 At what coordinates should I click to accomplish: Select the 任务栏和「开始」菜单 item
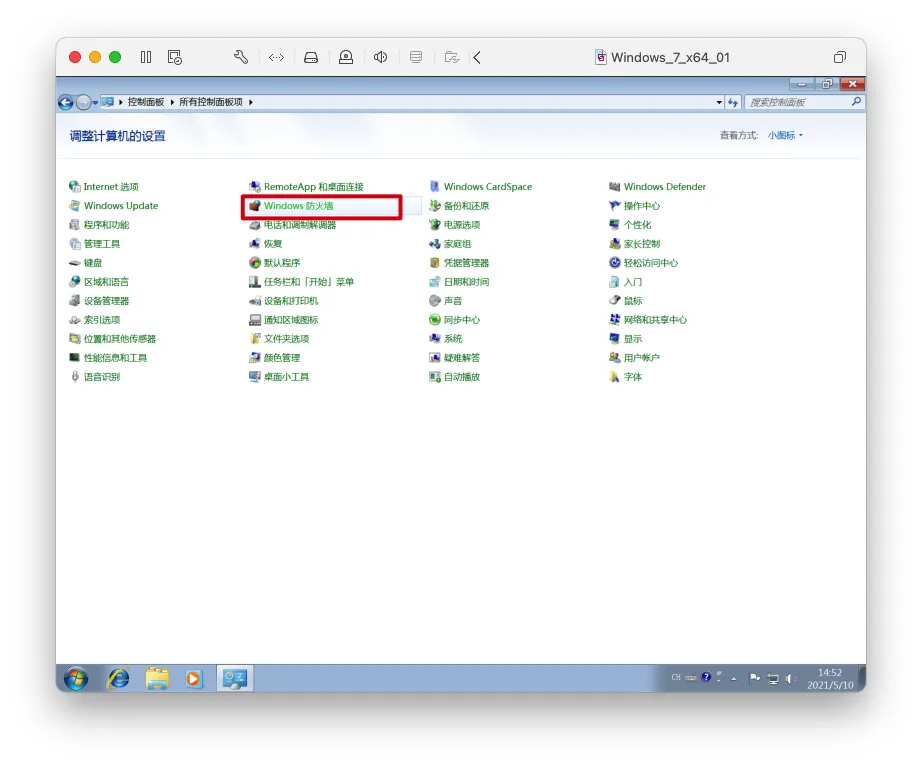pos(301,282)
